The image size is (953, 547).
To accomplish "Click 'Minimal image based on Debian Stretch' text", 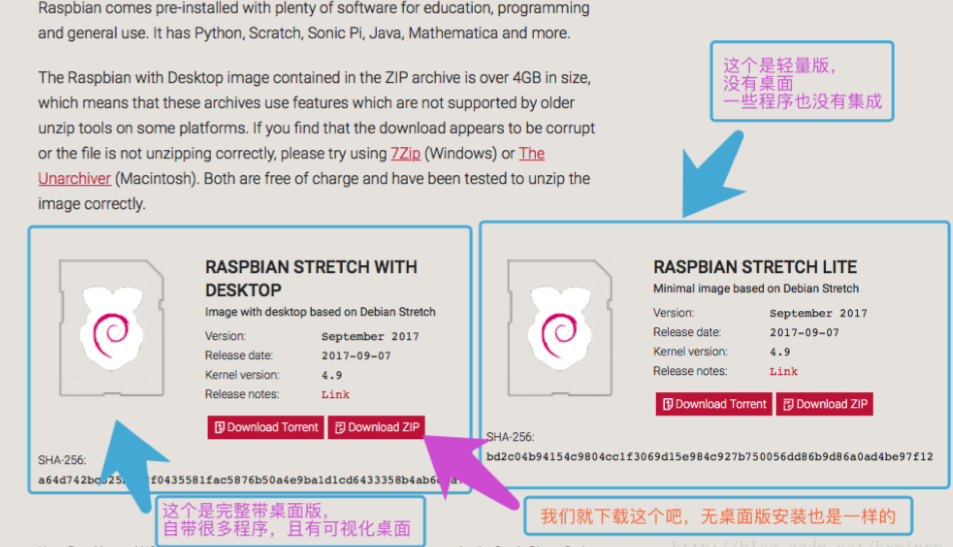I will (x=756, y=288).
